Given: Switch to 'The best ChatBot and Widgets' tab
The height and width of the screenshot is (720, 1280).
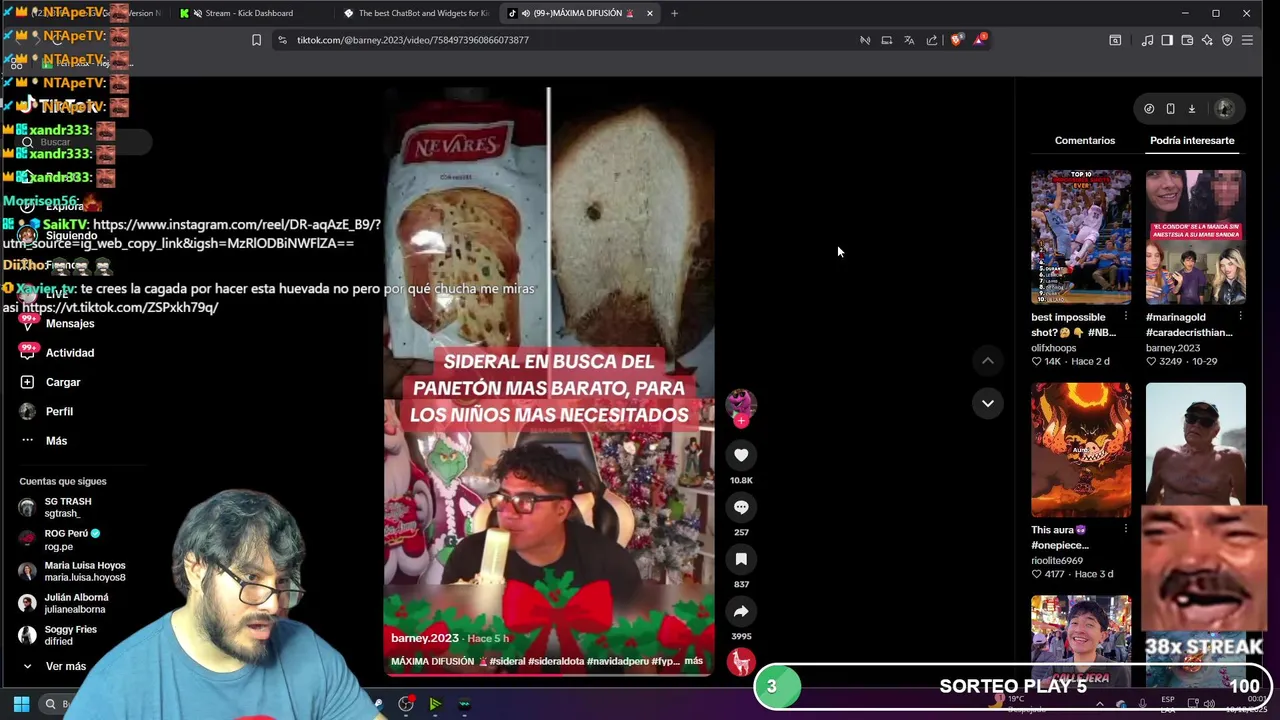Looking at the screenshot, I should point(415,13).
